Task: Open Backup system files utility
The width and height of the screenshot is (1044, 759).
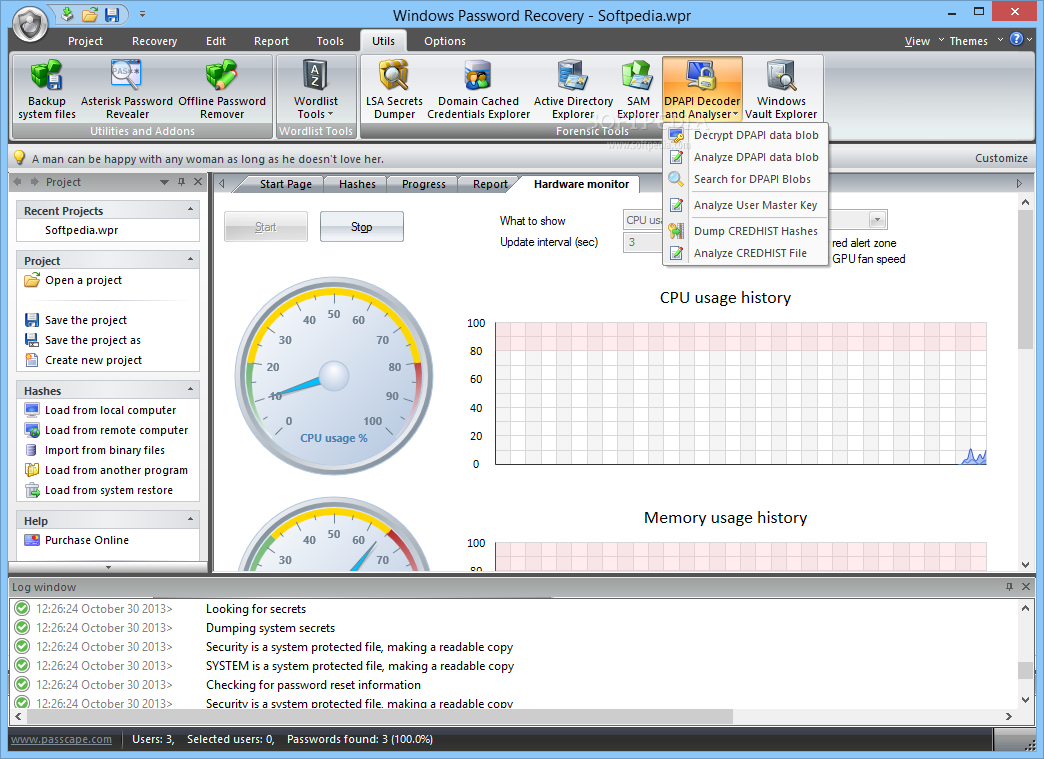Action: pos(47,89)
